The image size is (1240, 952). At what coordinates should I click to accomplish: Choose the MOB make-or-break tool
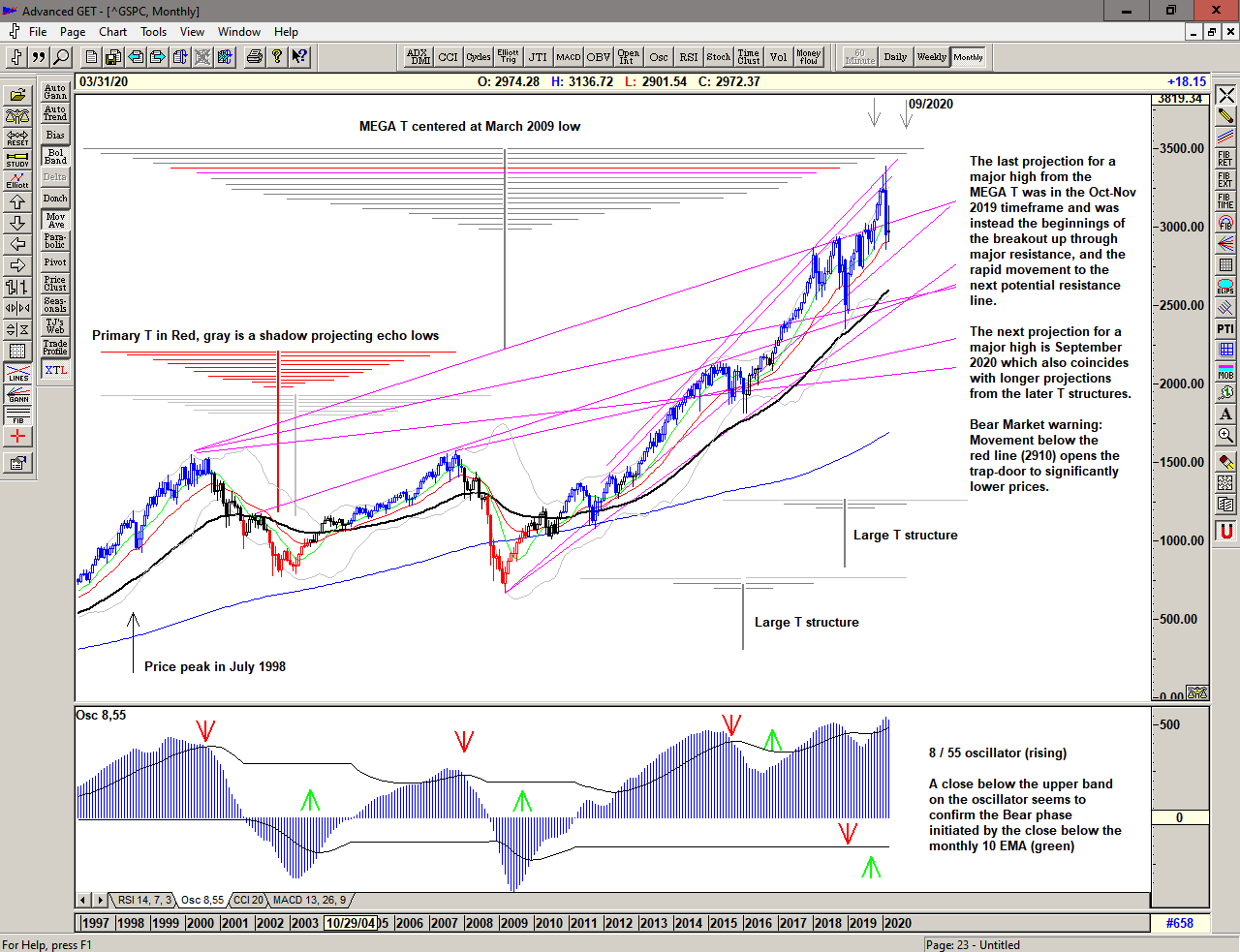pos(1225,371)
